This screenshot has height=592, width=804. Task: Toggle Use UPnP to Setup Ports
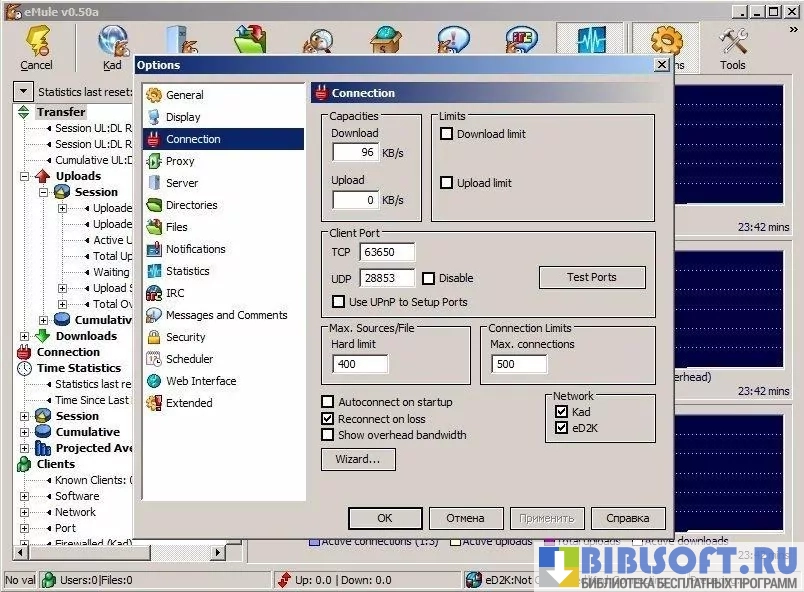340,302
